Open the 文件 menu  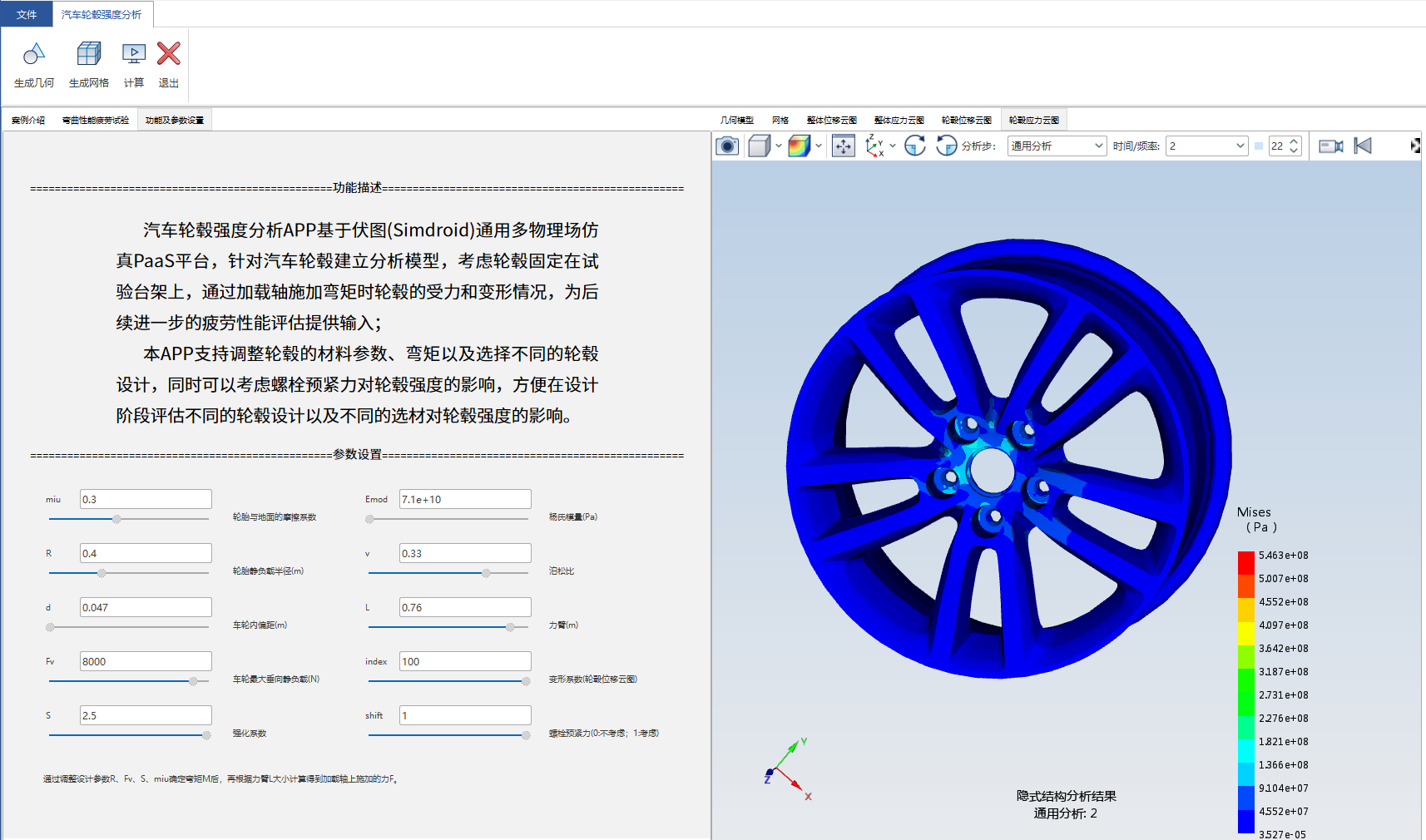click(27, 14)
